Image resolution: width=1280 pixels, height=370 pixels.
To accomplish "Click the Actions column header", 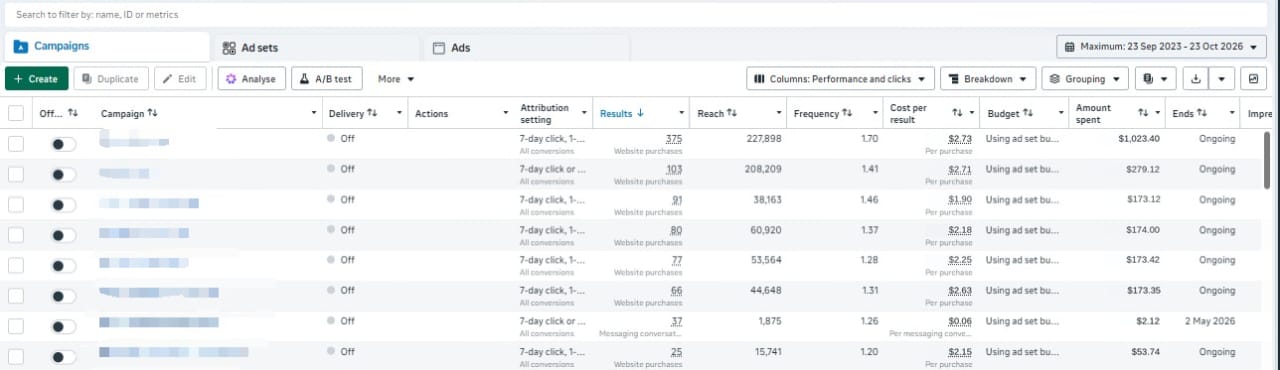I will coord(431,114).
